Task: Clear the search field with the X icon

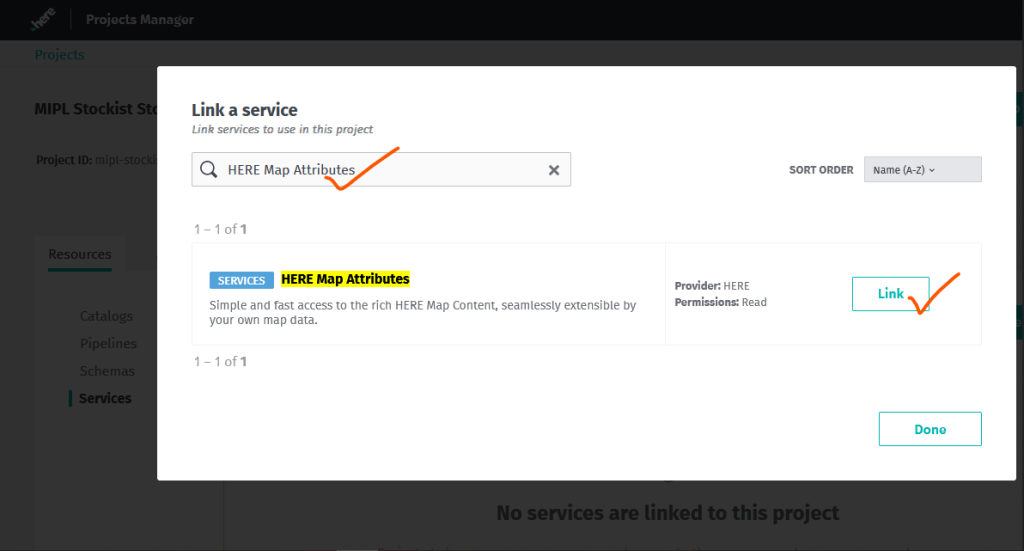Action: click(554, 170)
